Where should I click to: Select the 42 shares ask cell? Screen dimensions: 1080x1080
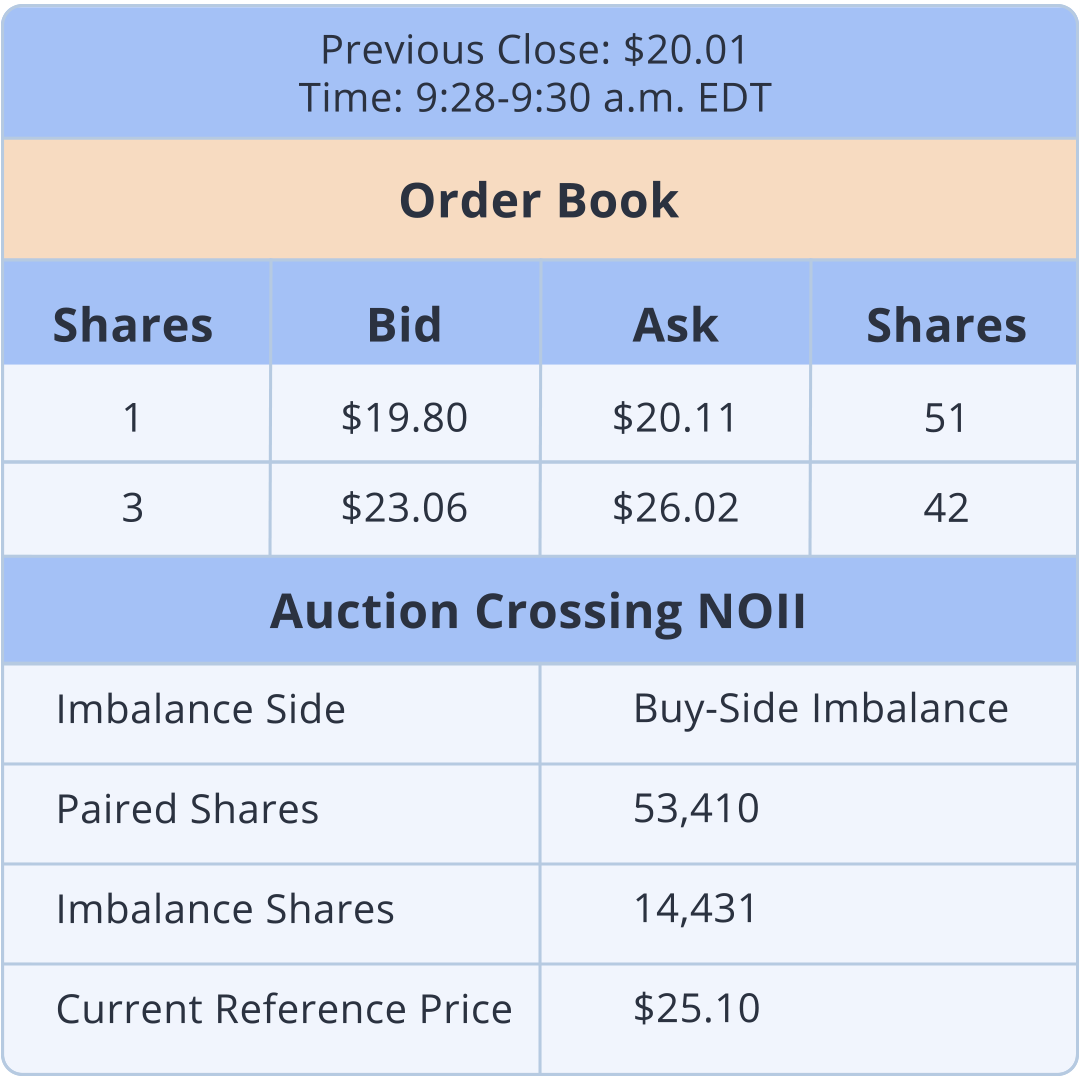tap(946, 508)
